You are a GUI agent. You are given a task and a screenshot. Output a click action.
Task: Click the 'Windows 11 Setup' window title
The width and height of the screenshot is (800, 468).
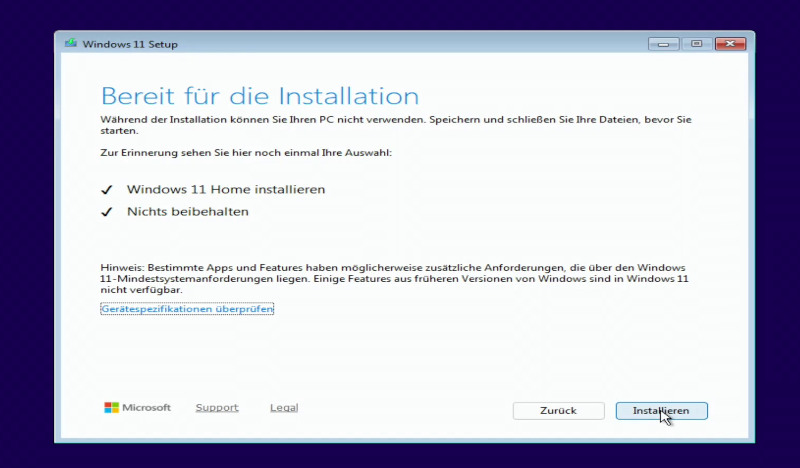(x=130, y=44)
